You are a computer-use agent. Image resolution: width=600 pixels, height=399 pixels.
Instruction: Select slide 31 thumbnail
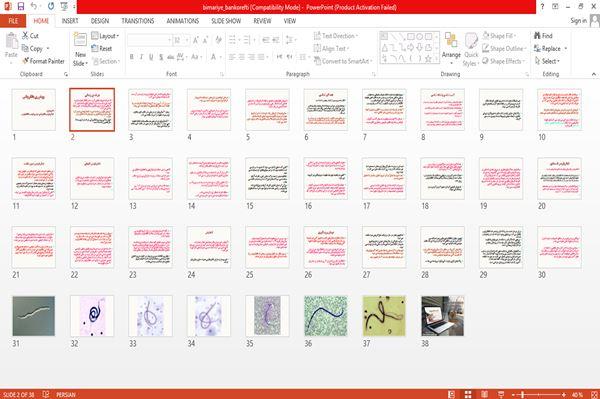(34, 316)
